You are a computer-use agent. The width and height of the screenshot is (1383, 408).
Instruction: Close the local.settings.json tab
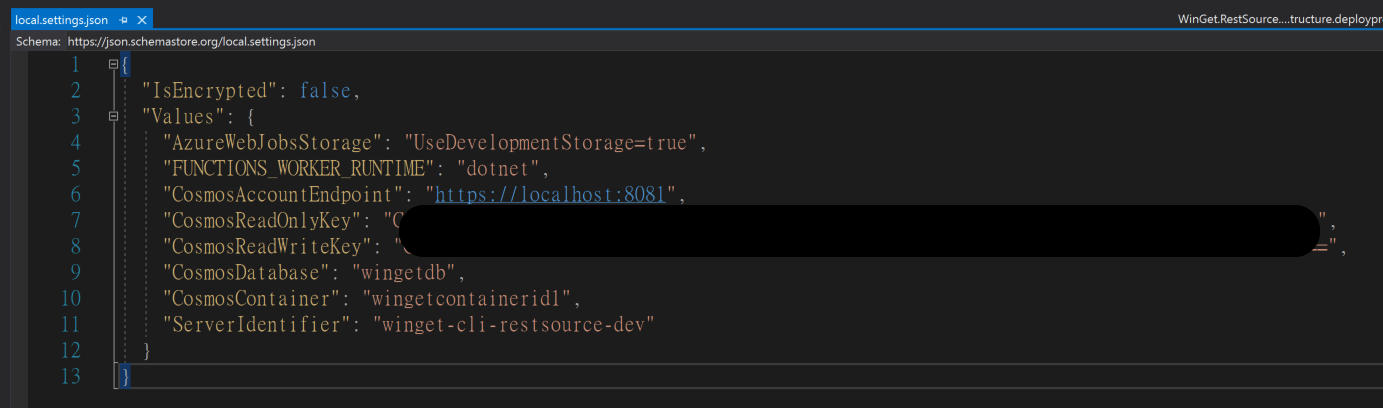(x=141, y=20)
